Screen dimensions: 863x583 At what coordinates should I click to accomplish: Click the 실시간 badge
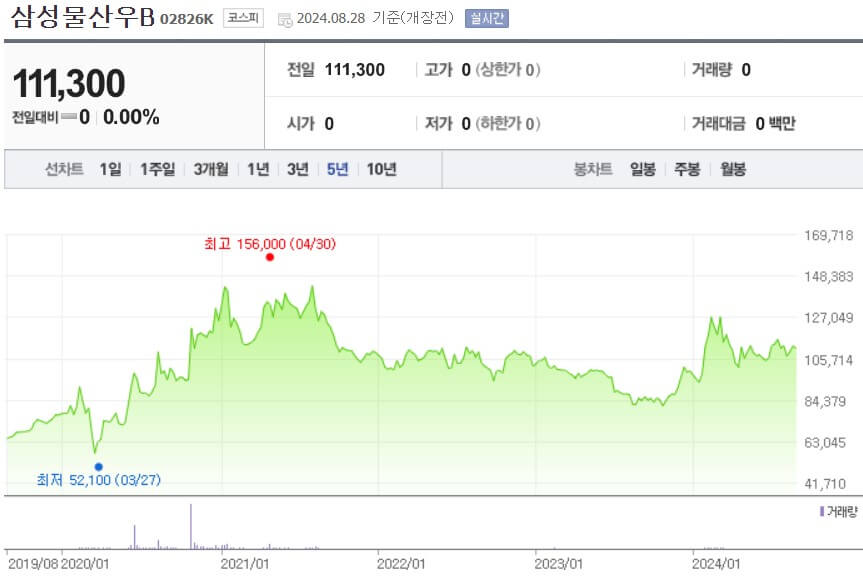(x=487, y=18)
